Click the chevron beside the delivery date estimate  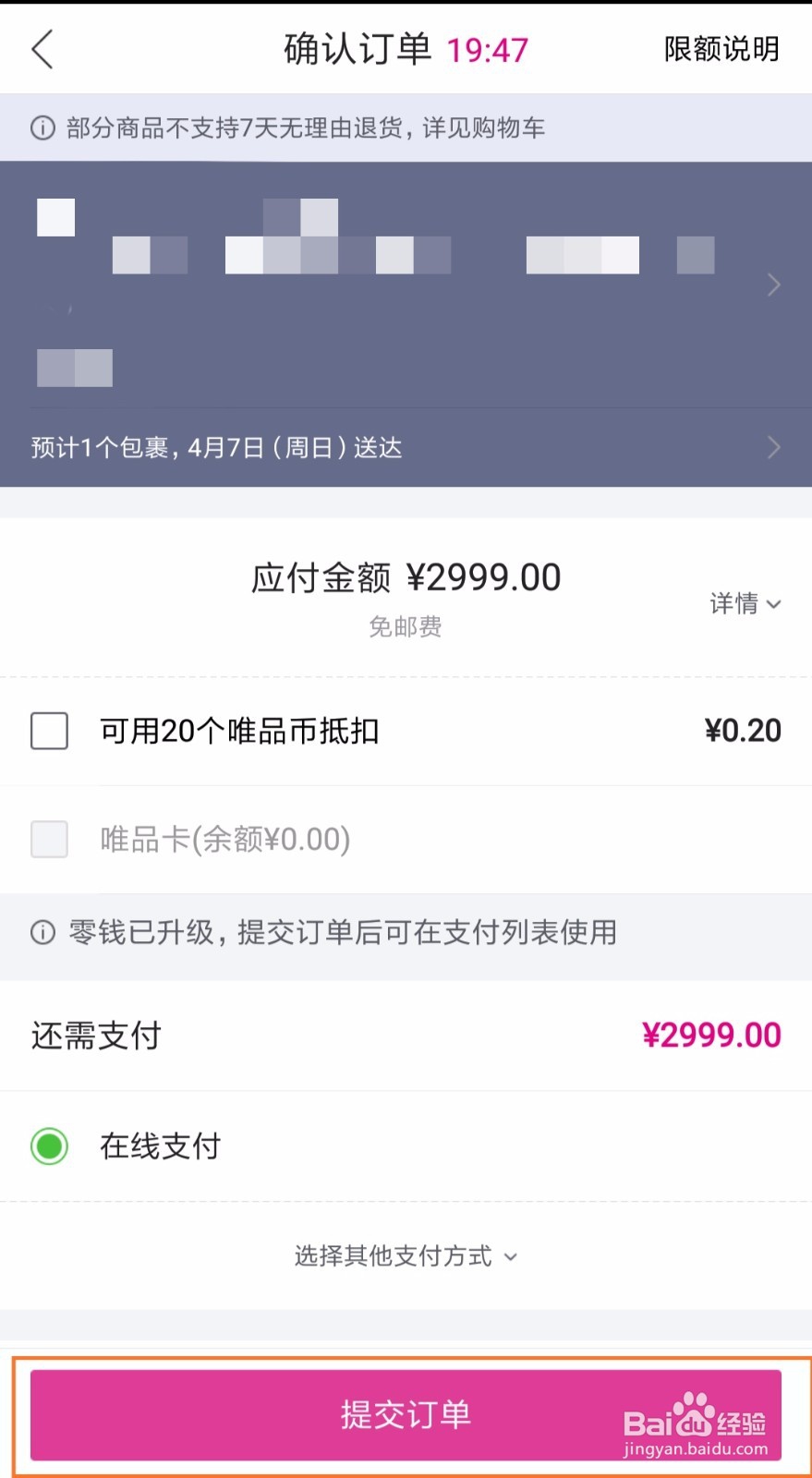point(774,447)
